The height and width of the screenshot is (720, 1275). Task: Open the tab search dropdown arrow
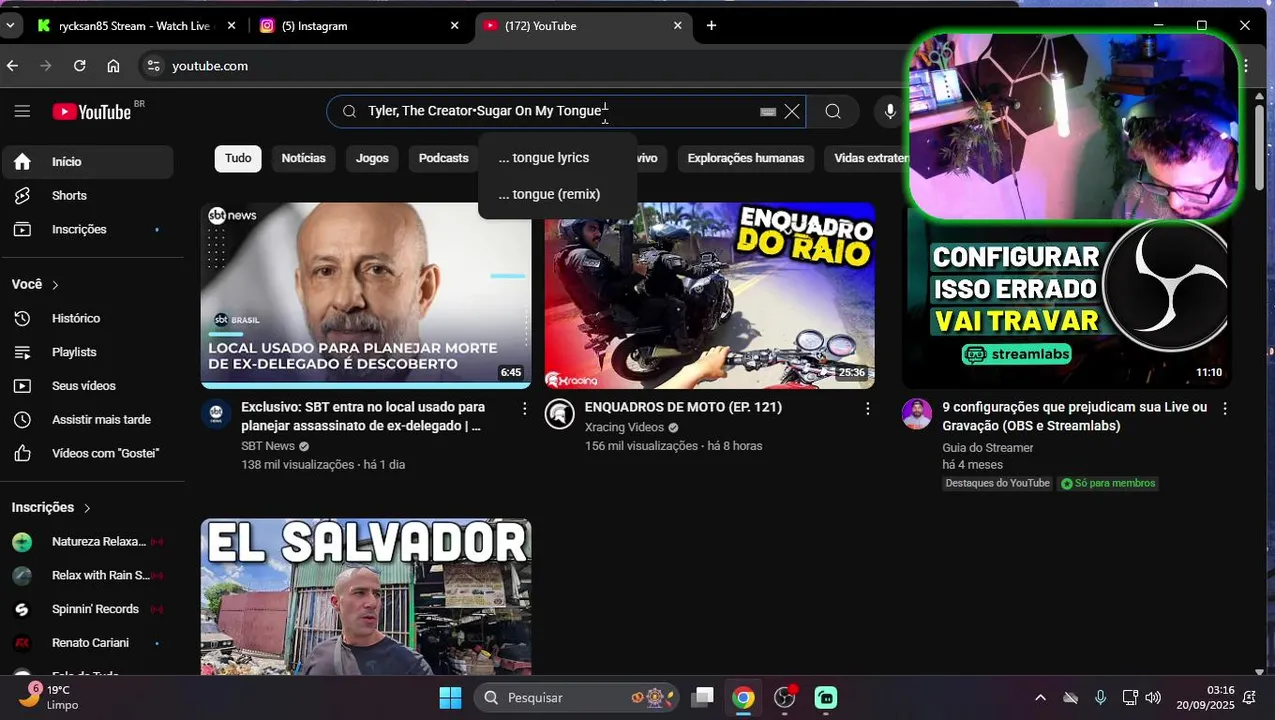(x=10, y=26)
